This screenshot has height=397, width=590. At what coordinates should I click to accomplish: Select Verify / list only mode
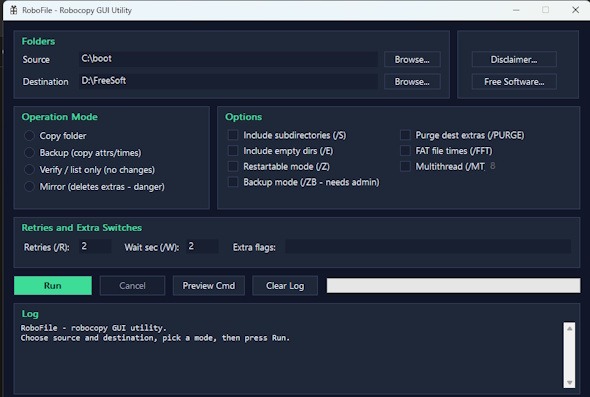29,170
